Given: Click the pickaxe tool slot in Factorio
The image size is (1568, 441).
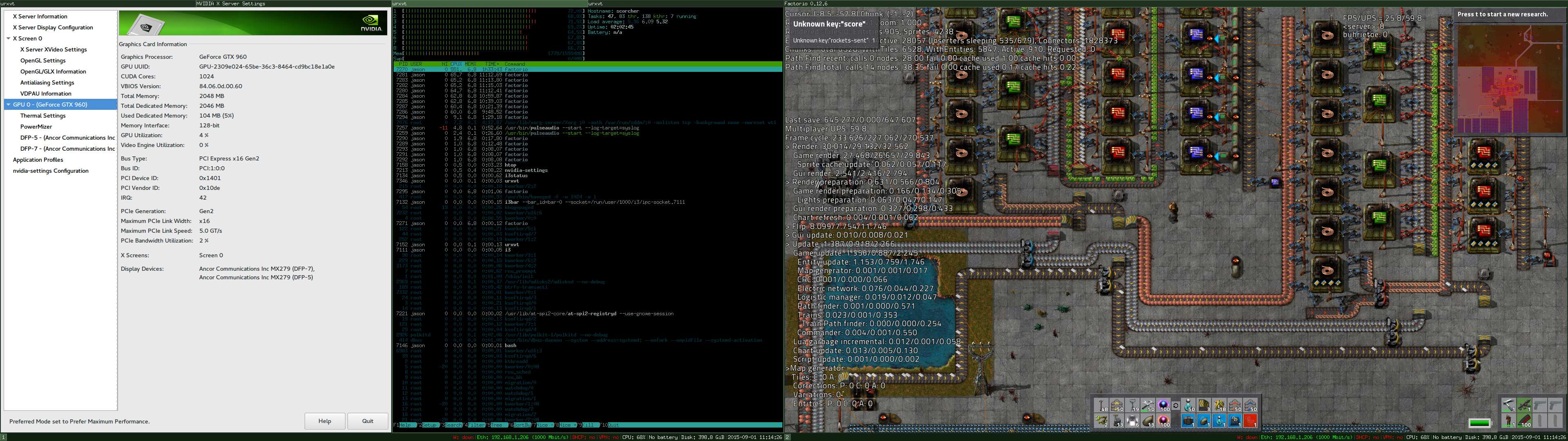Looking at the screenshot, I should click(1509, 405).
